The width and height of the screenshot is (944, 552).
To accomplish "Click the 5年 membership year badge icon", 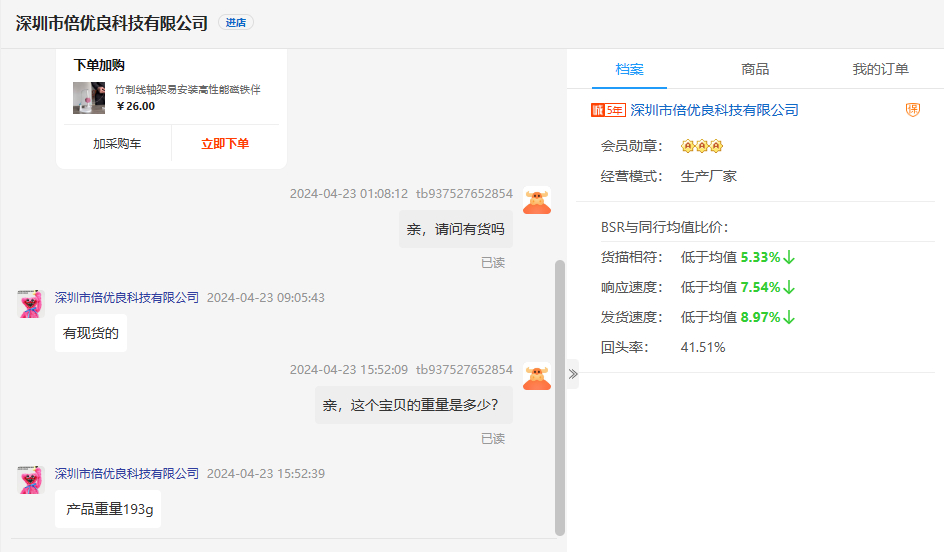I will point(608,110).
